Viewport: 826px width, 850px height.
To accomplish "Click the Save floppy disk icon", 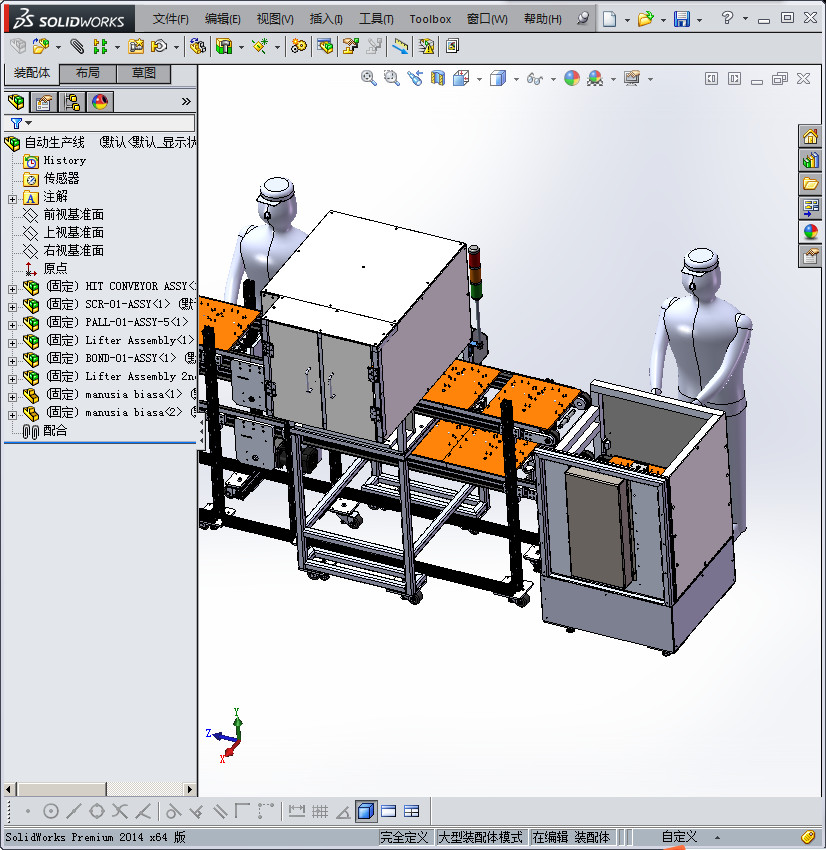I will [682, 19].
